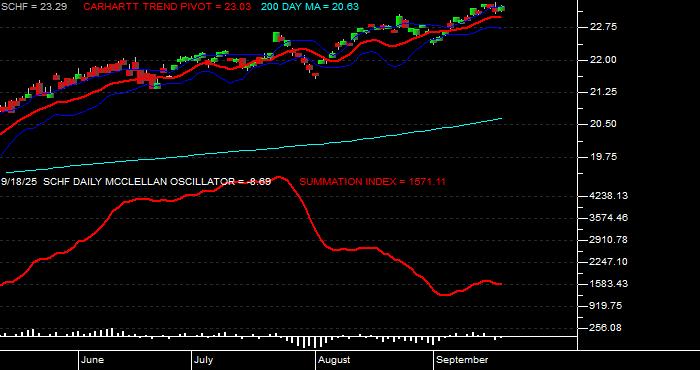Select the August timeline label
Viewport: 700px width, 370px height.
point(335,360)
